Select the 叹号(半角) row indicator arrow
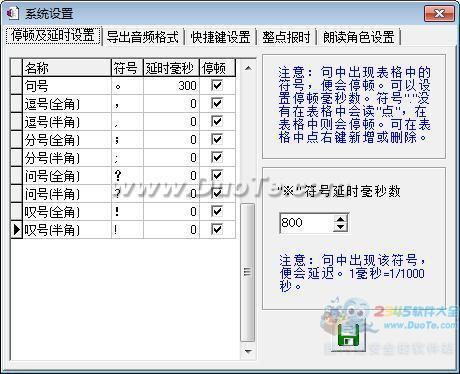460x374 pixels. (x=16, y=229)
